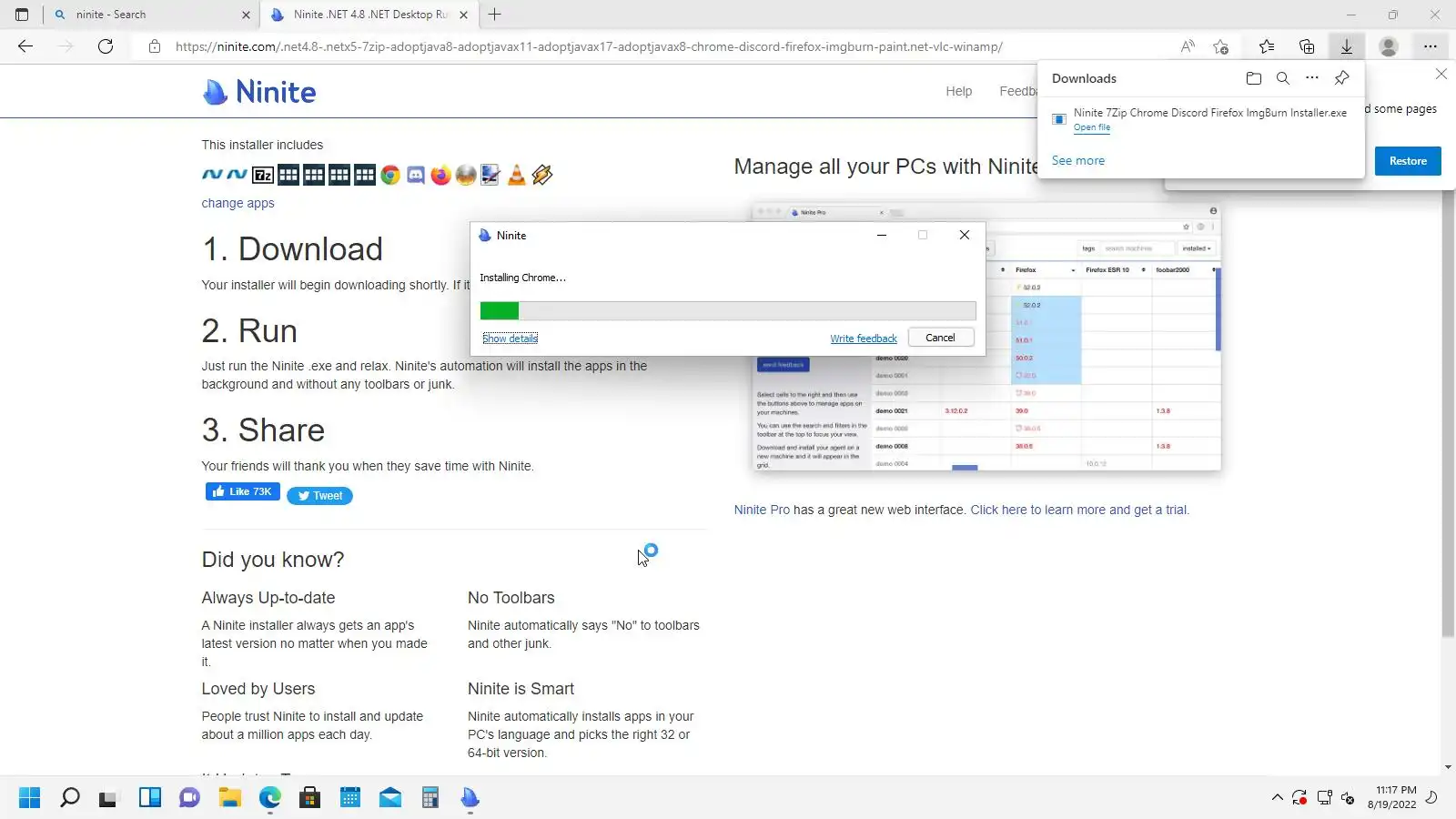
Task: Click the Facebook Like 73K button
Action: coord(242,491)
